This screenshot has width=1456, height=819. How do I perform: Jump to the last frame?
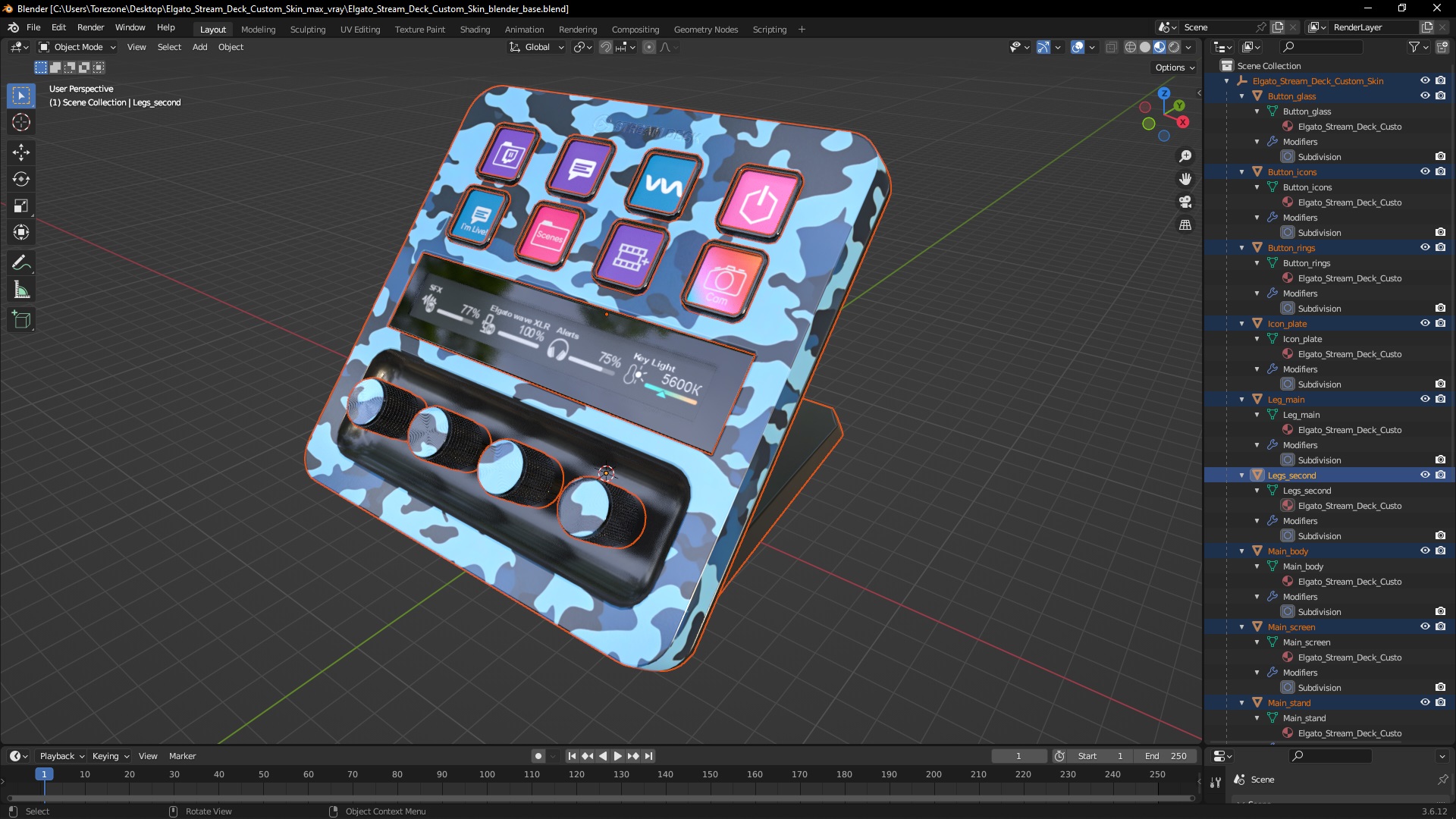pyautogui.click(x=648, y=756)
